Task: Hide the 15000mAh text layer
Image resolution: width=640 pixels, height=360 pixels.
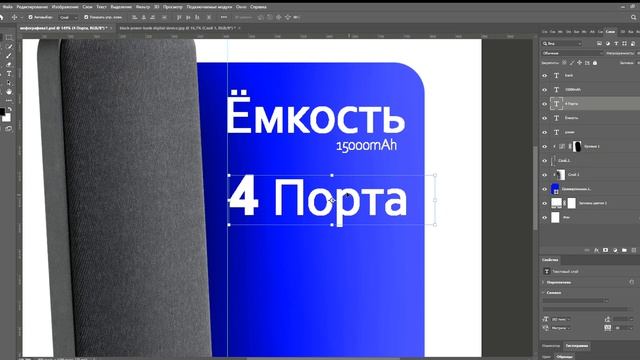Action: coord(544,90)
